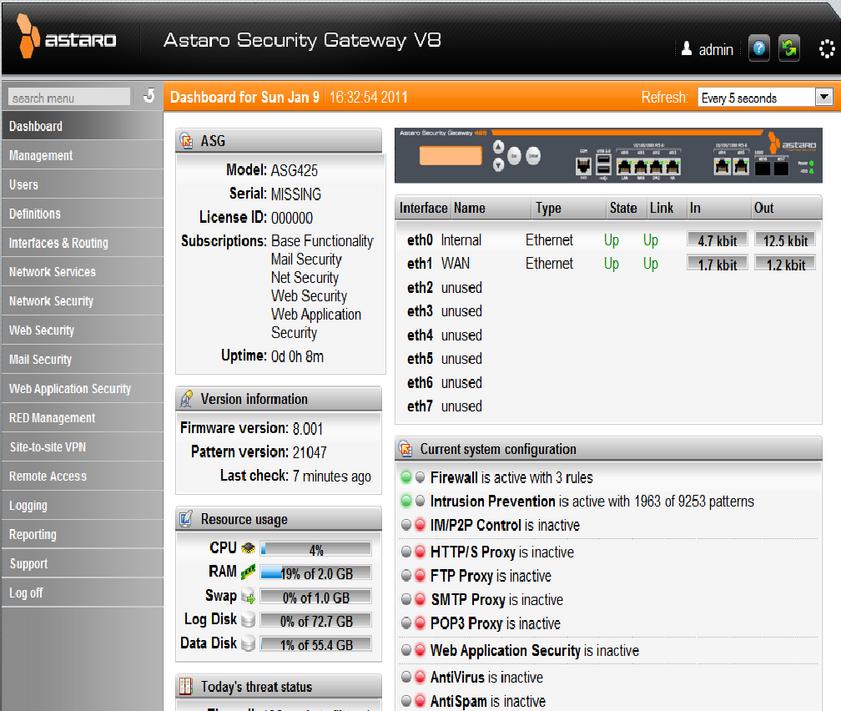Click the admin user silhouette icon
841x711 pixels.
[686, 49]
